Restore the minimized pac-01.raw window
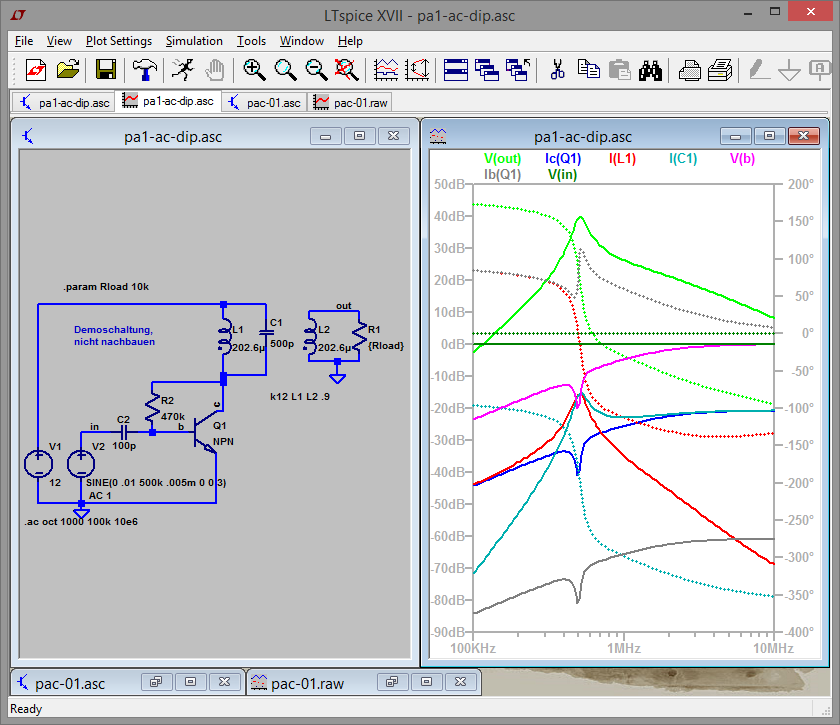 click(x=392, y=682)
